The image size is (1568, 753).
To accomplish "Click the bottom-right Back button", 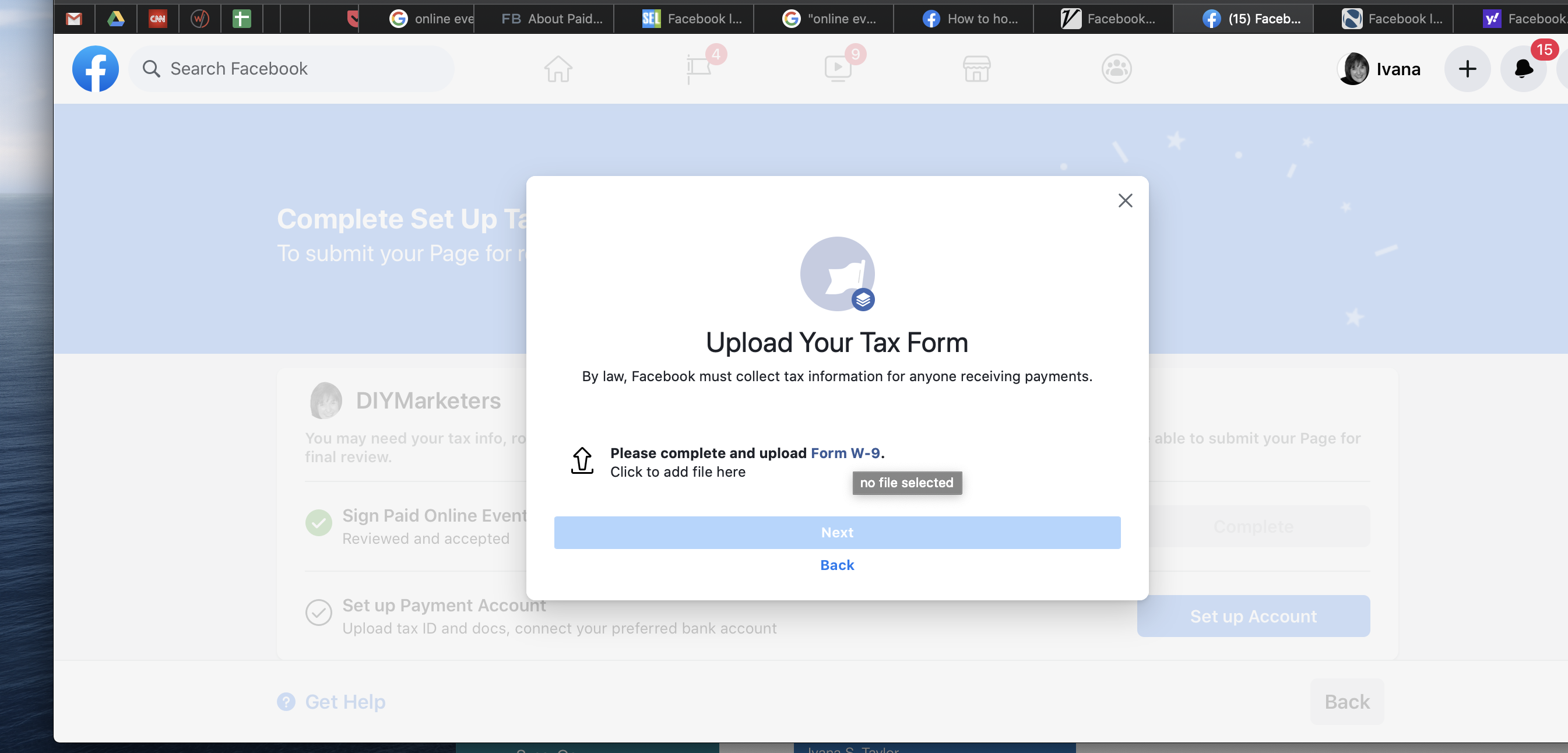I will tap(1347, 702).
